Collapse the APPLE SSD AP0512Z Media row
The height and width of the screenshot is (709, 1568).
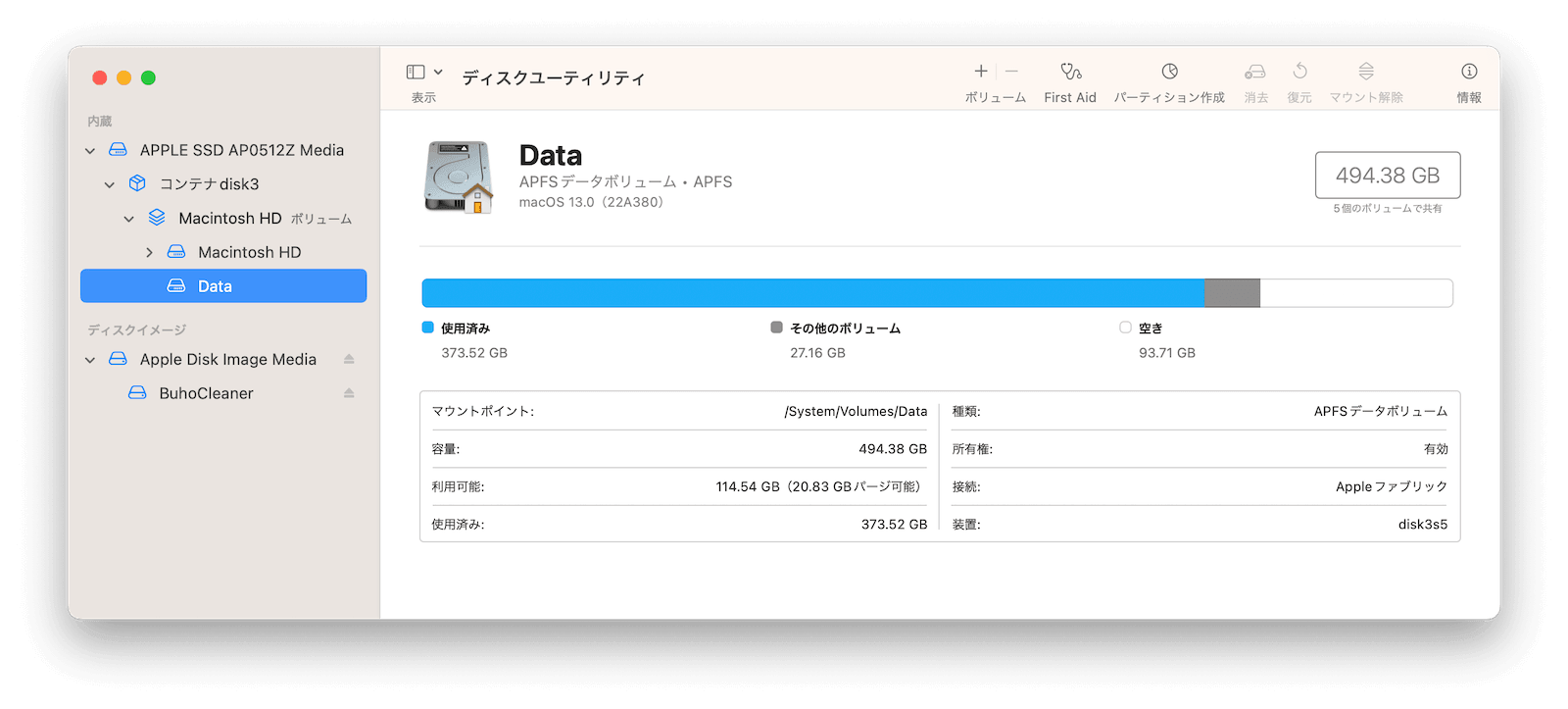point(90,150)
